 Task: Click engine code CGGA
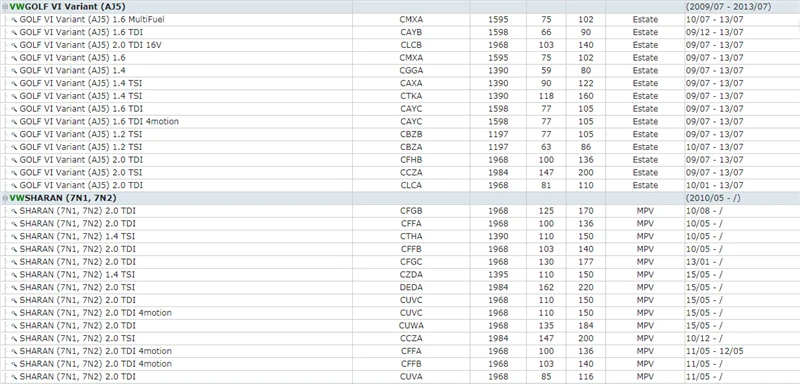(x=411, y=70)
